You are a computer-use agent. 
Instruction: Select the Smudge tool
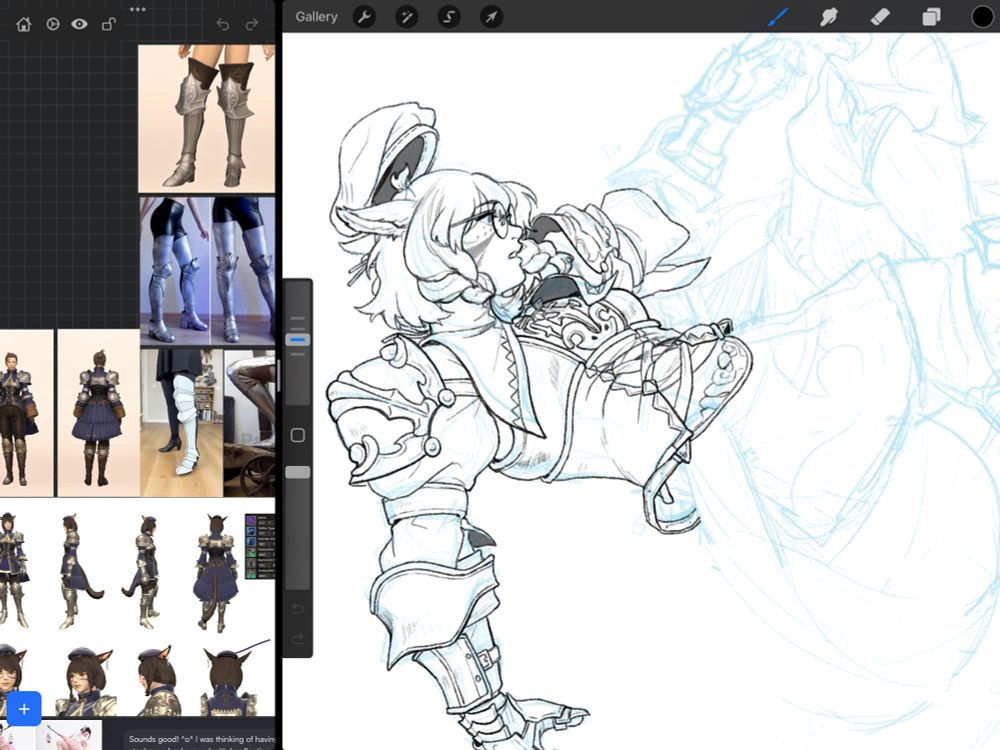pos(828,17)
